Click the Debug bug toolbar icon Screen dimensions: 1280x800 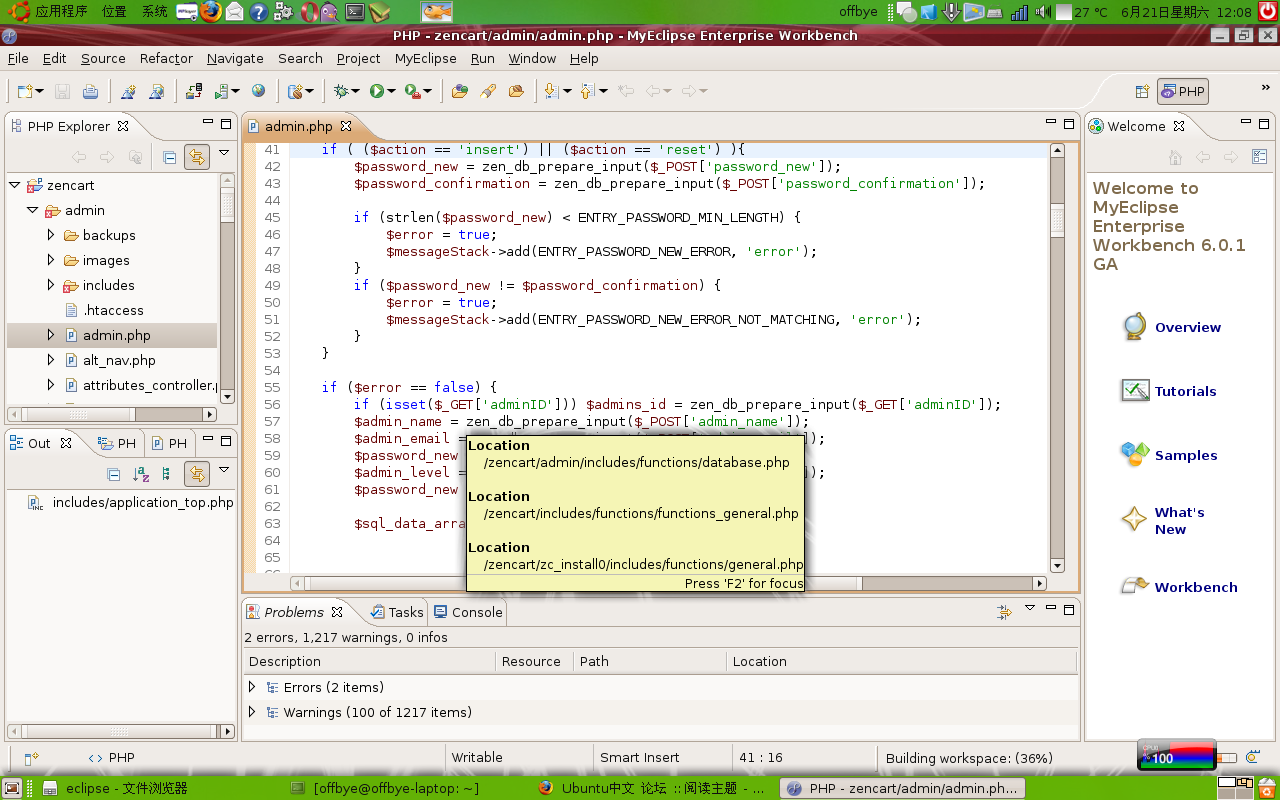point(342,91)
